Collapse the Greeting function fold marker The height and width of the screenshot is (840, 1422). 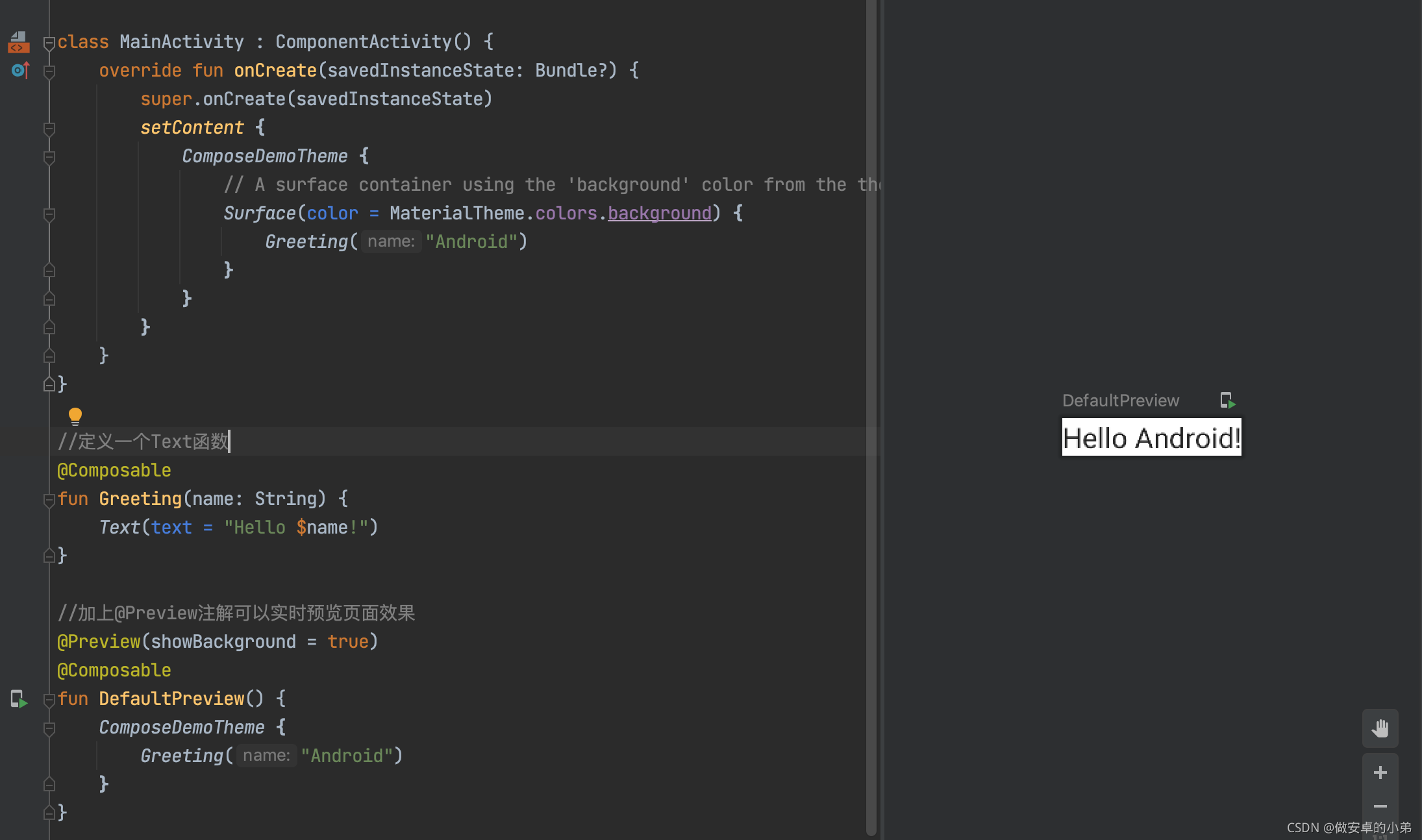tap(49, 500)
